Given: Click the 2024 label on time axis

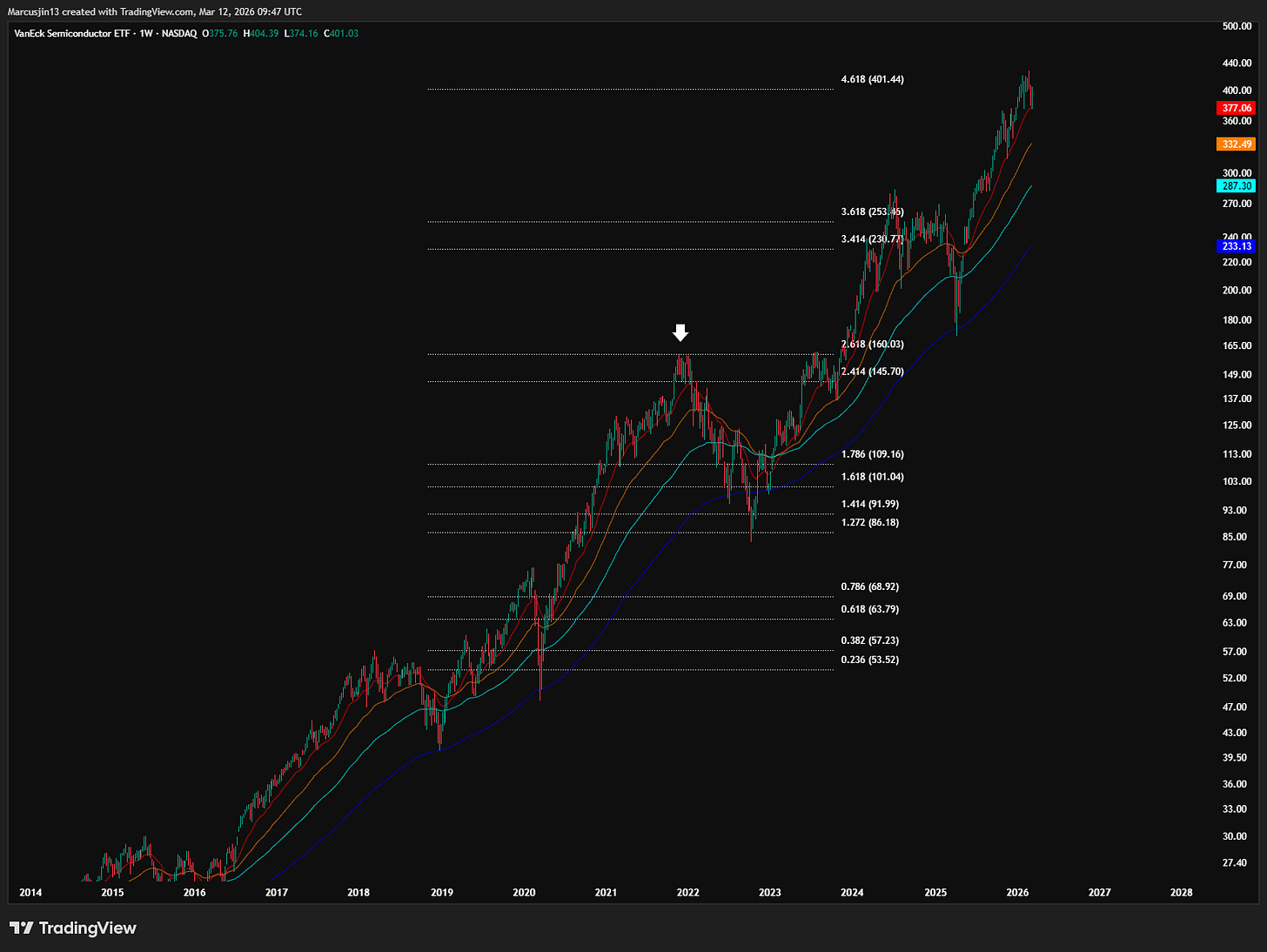Looking at the screenshot, I should [852, 892].
